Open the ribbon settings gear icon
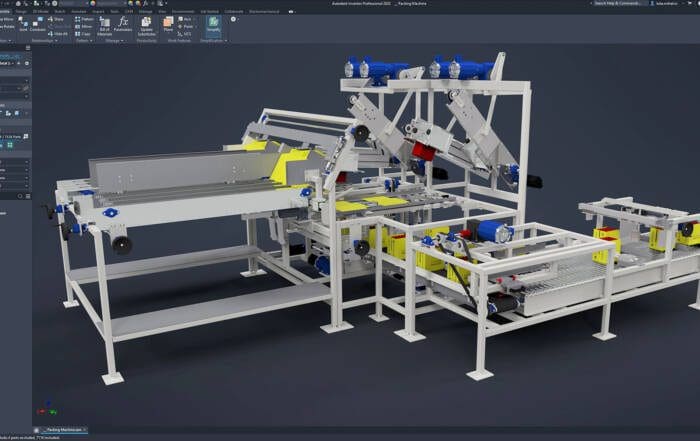The height and width of the screenshot is (441, 700). [233, 19]
